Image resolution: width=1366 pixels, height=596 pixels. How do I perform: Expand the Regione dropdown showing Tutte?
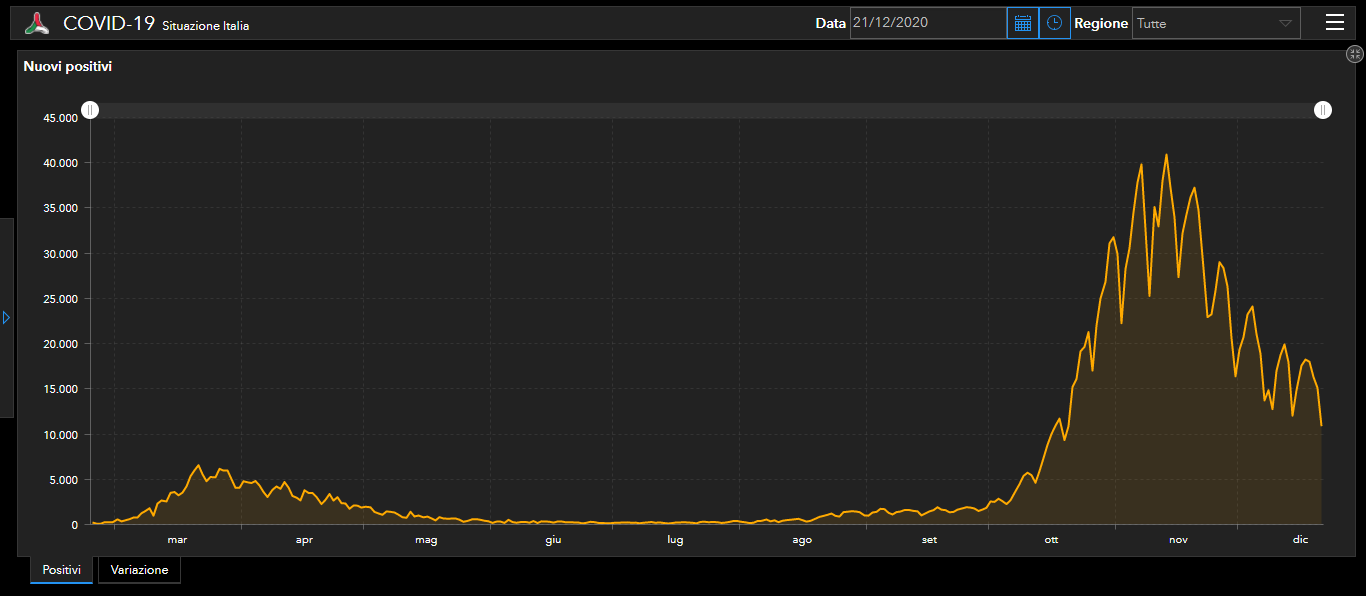(x=1215, y=23)
